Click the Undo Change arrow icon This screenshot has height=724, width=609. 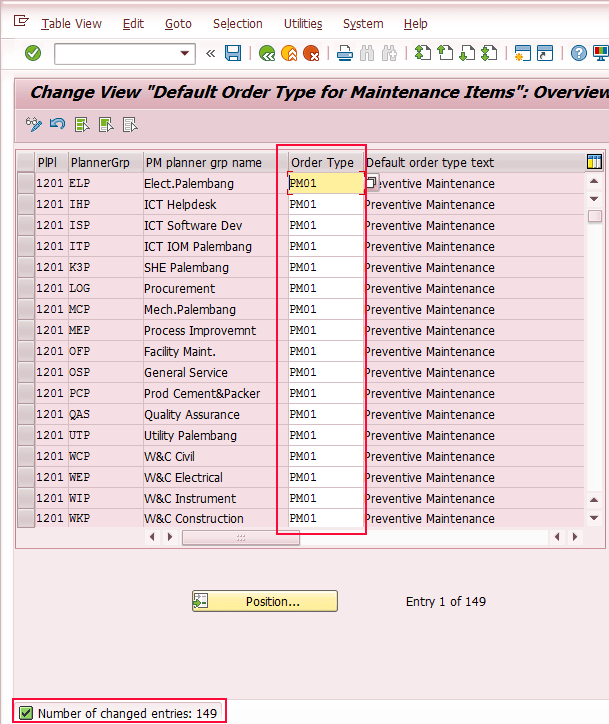(58, 125)
